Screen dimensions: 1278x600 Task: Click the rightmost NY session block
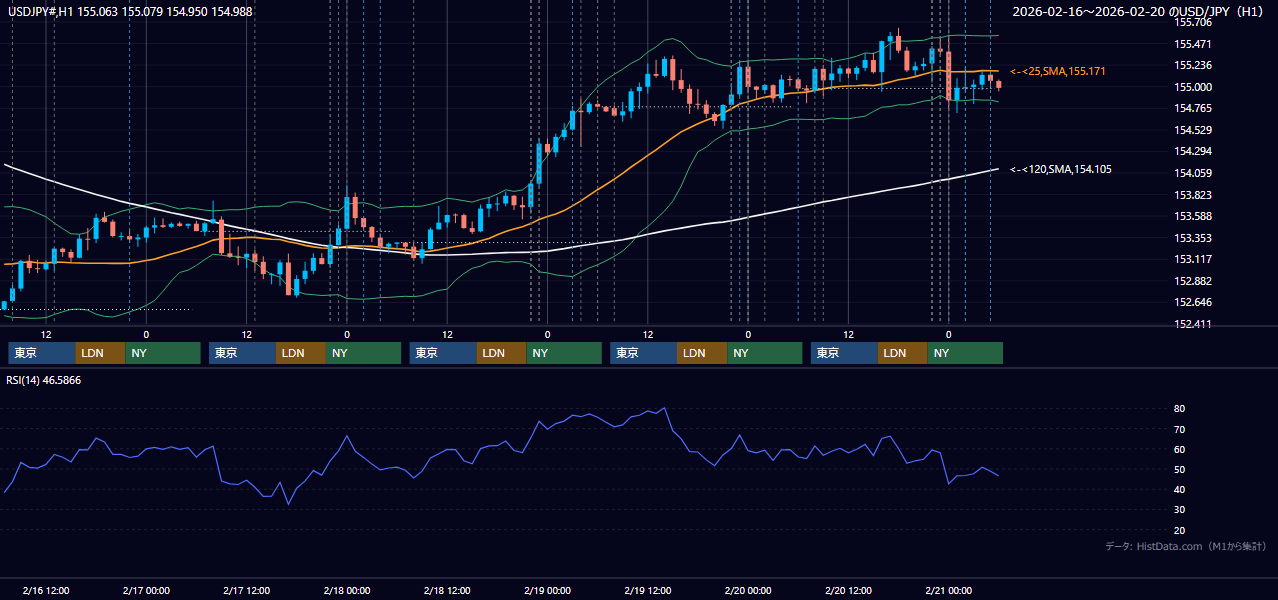(965, 353)
